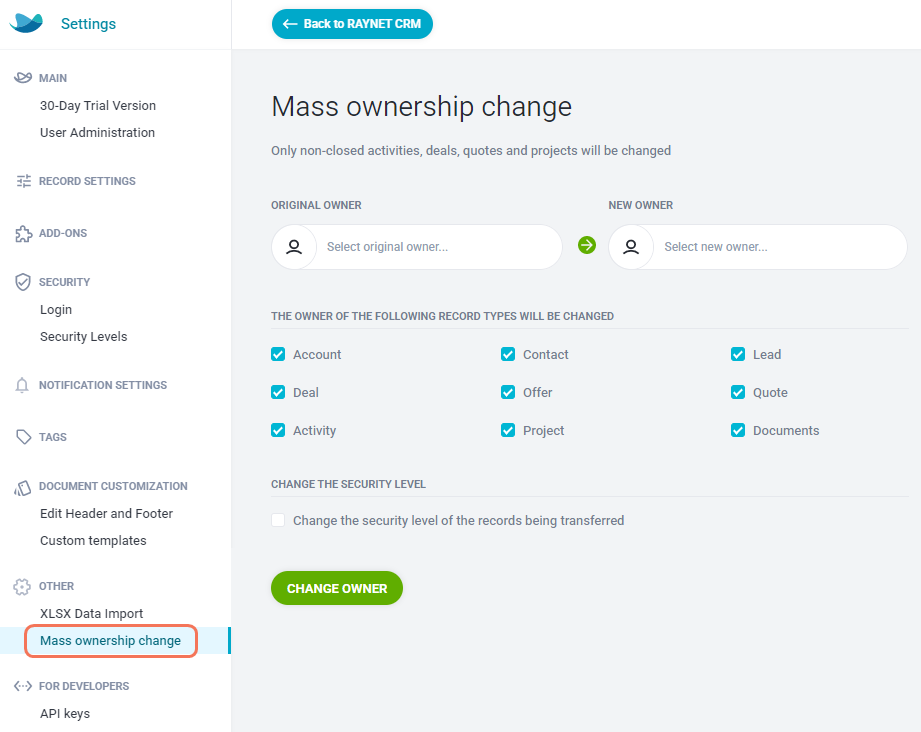Screen dimensions: 921x732
Task: Open User Administration in sidebar
Action: [x=98, y=133]
